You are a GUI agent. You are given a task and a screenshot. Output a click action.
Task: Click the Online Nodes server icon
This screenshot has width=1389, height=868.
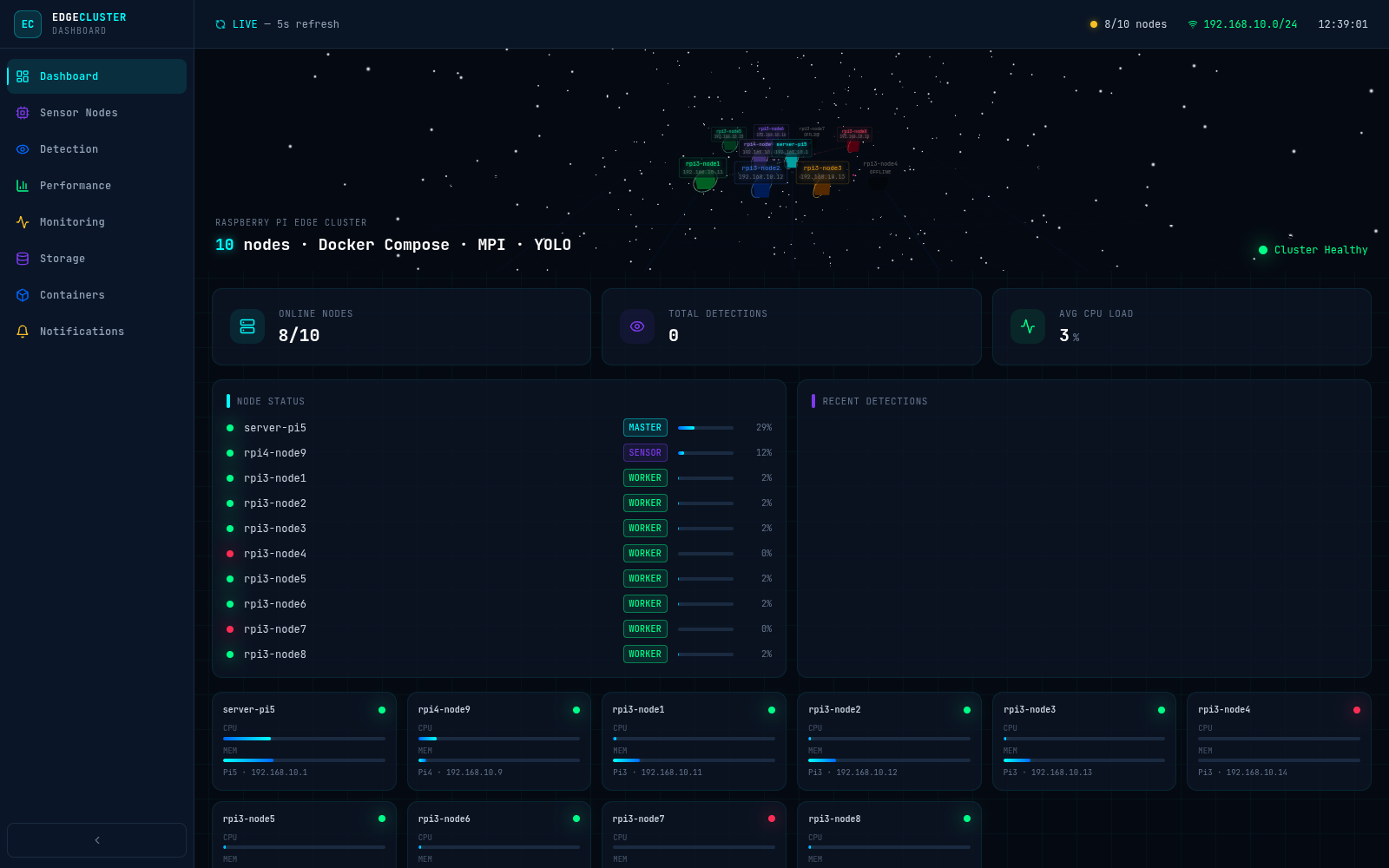247,326
